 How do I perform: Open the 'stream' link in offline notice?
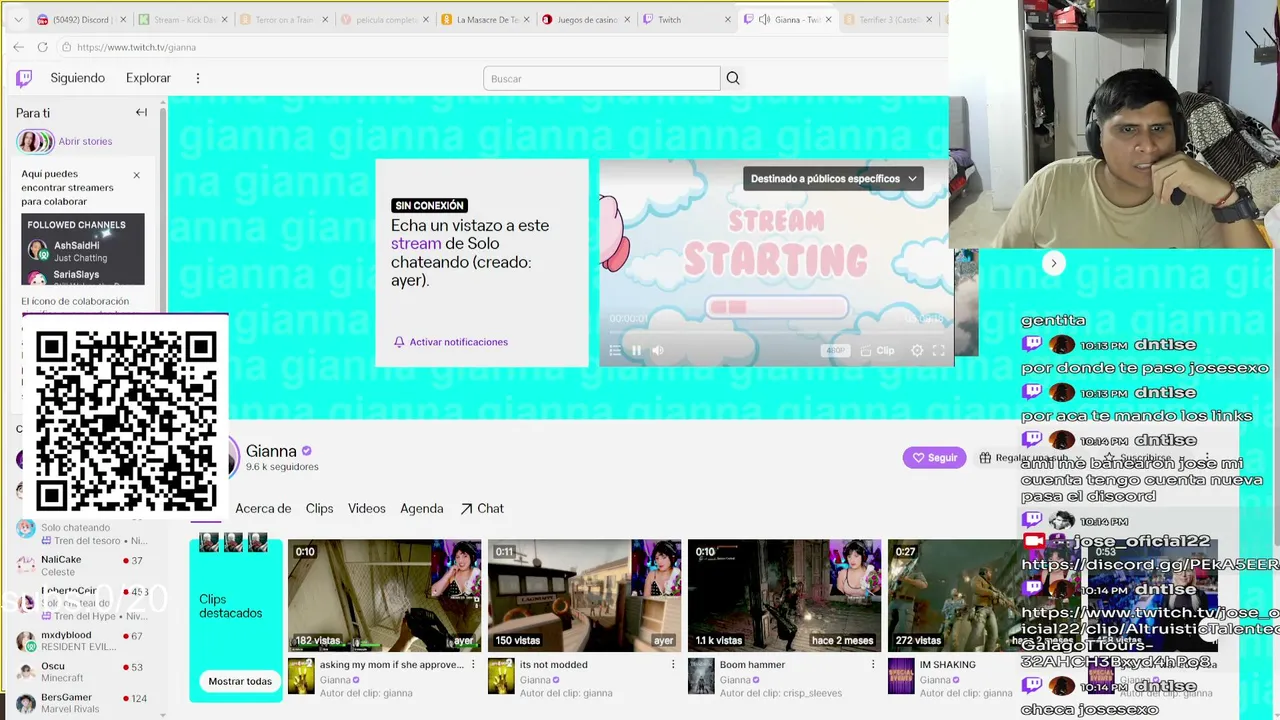point(416,243)
